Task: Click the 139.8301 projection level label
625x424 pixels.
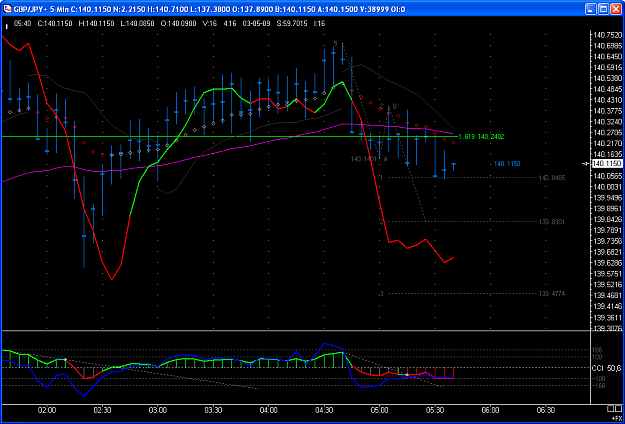Action: point(552,222)
